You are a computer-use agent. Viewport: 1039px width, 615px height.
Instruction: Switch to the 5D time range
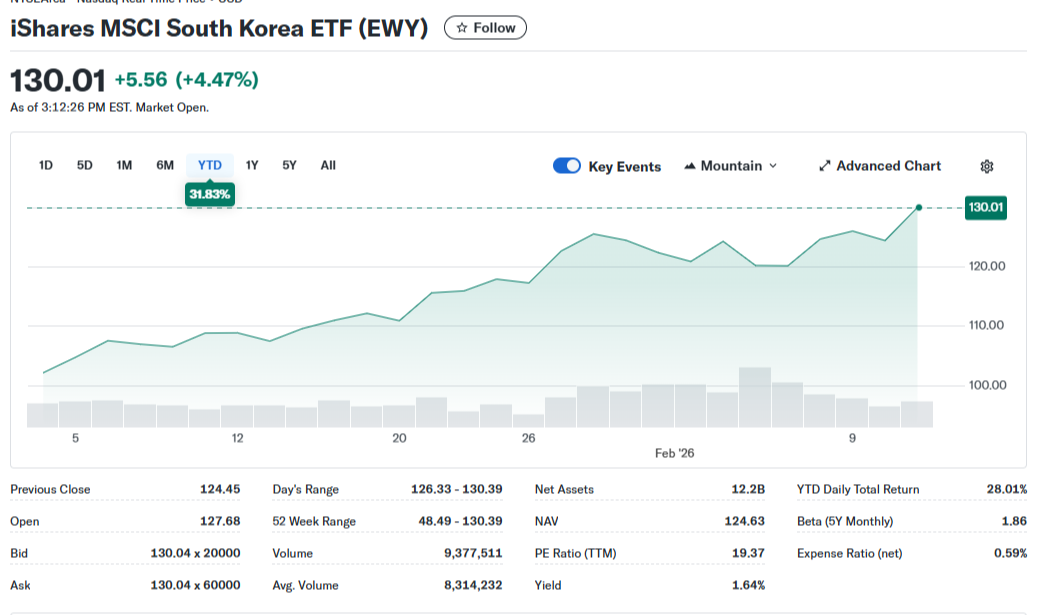85,165
